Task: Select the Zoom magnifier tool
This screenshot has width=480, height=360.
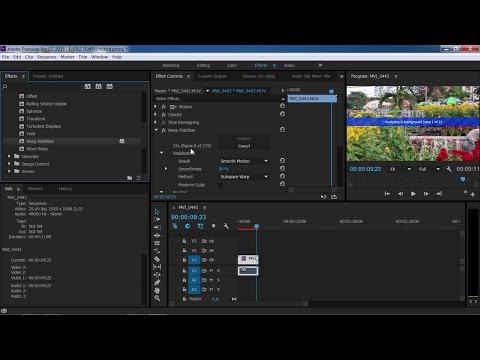Action: [157, 298]
